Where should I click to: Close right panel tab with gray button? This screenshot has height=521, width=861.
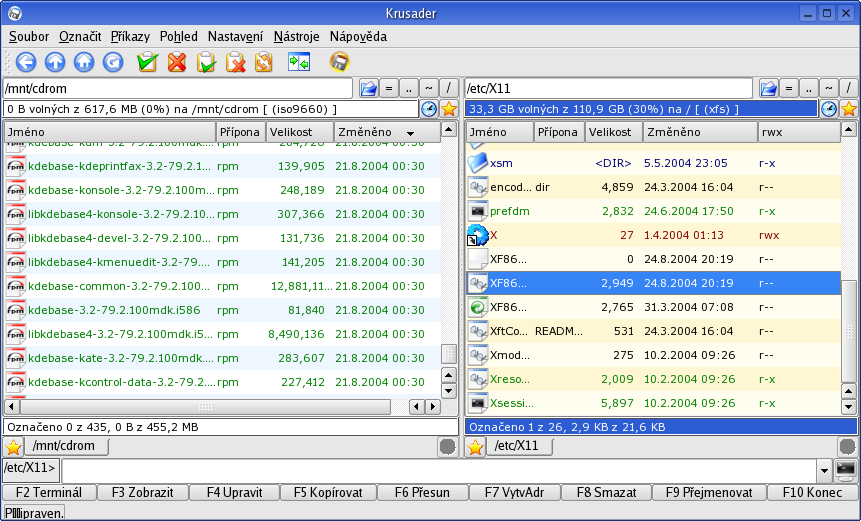[x=848, y=447]
